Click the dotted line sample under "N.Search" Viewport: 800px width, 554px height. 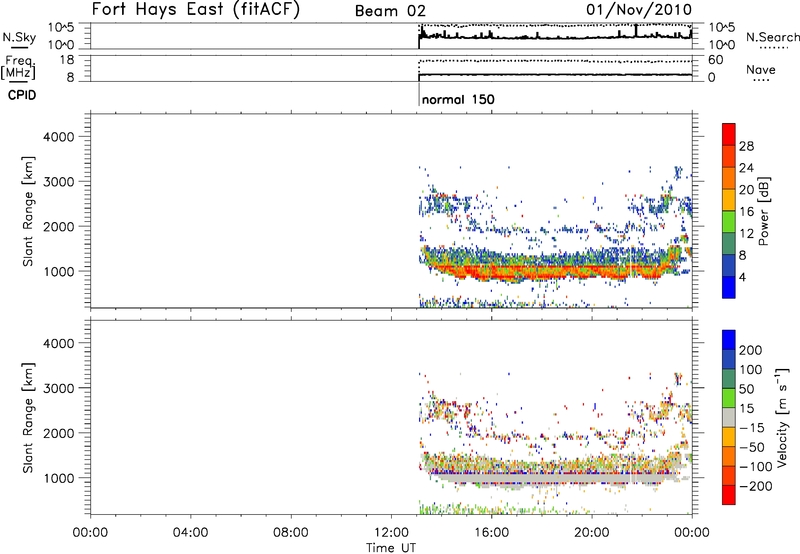tap(773, 47)
